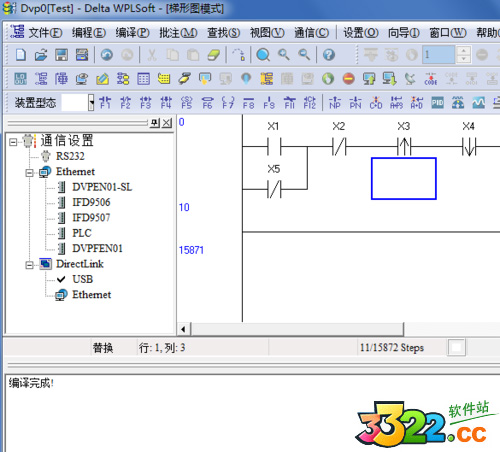Open the help question-mark icon
This screenshot has width=500, height=452.
(x=329, y=55)
